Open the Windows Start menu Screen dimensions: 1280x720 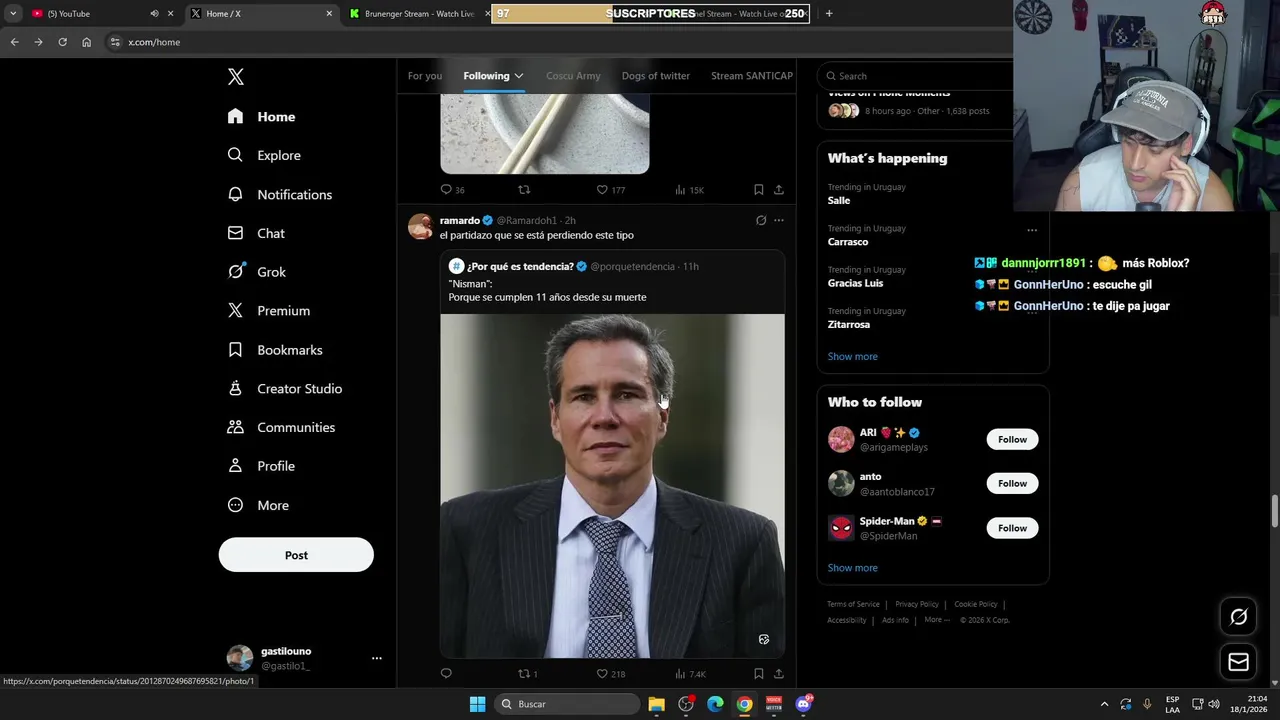point(477,704)
